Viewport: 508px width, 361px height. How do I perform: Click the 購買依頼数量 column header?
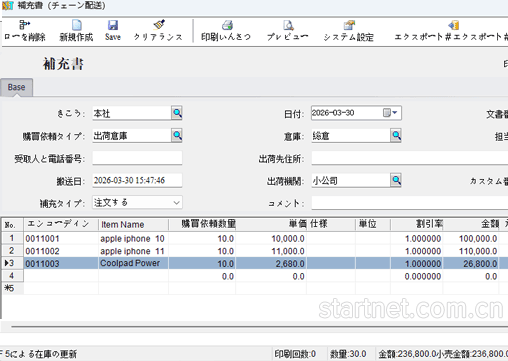click(x=202, y=224)
